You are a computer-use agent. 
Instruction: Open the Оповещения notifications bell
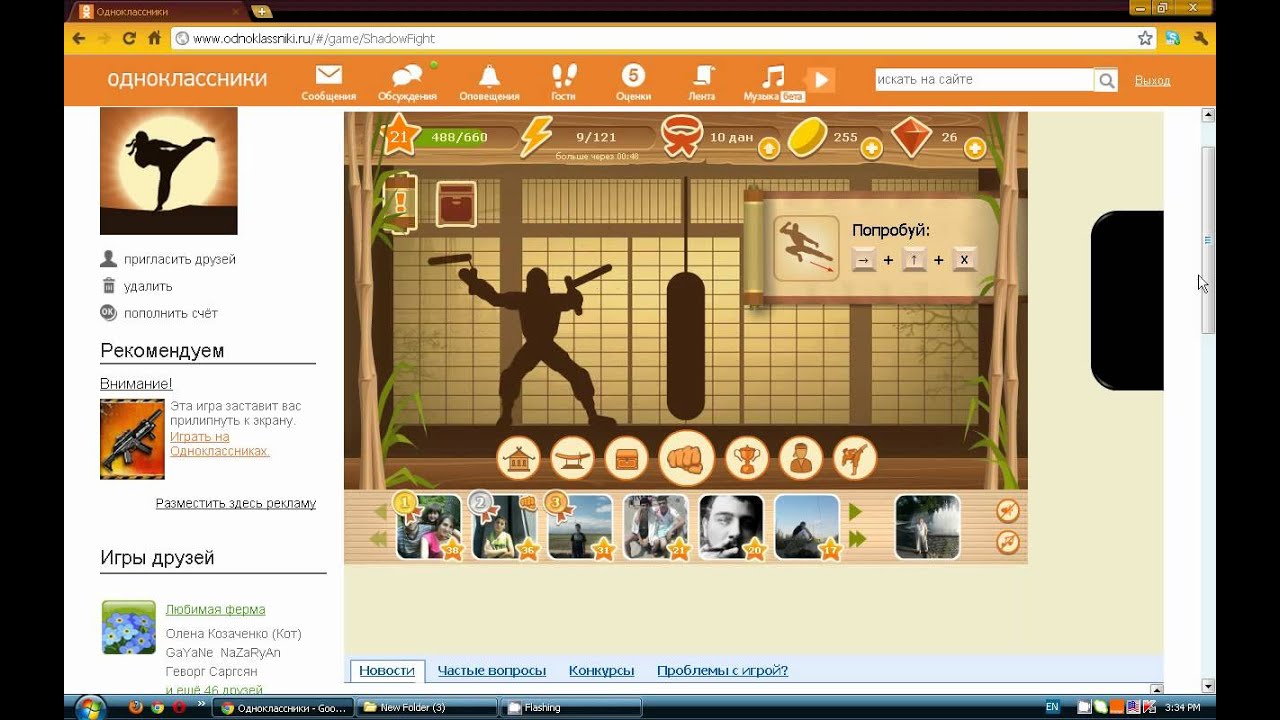(x=489, y=82)
